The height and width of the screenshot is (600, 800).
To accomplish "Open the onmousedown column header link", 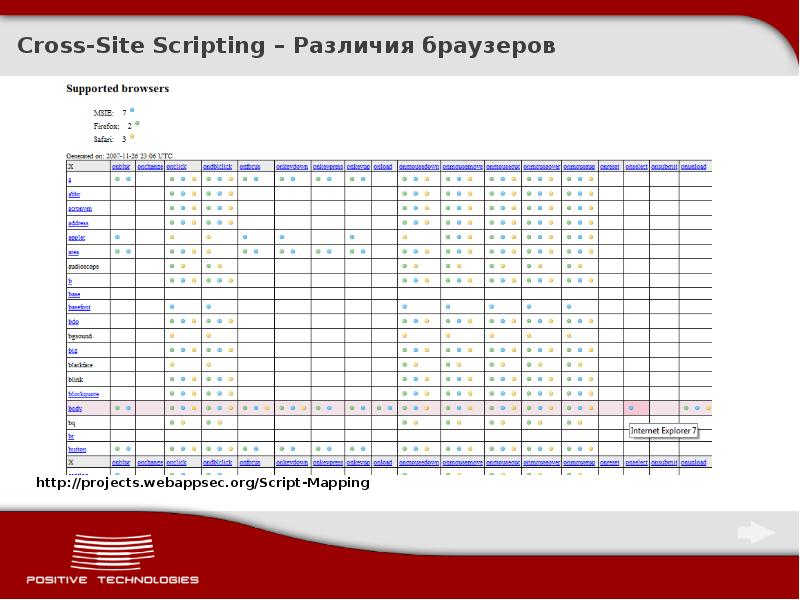I will [x=419, y=167].
